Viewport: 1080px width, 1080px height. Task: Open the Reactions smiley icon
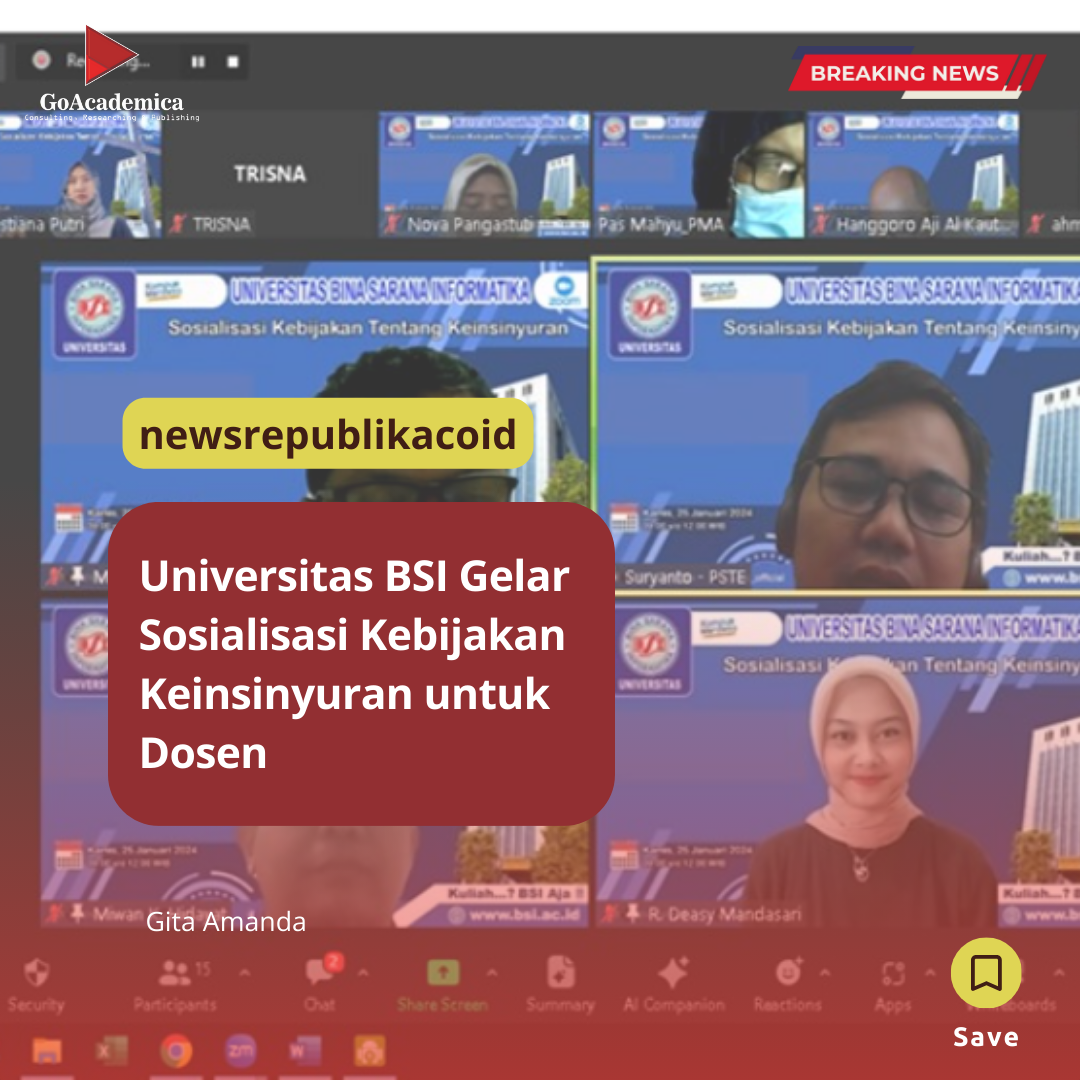coord(788,972)
